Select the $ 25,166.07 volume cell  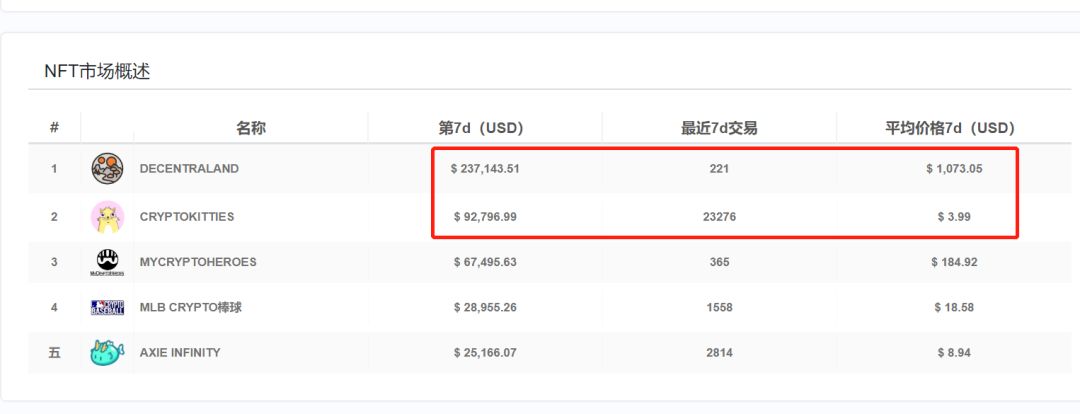pyautogui.click(x=485, y=353)
